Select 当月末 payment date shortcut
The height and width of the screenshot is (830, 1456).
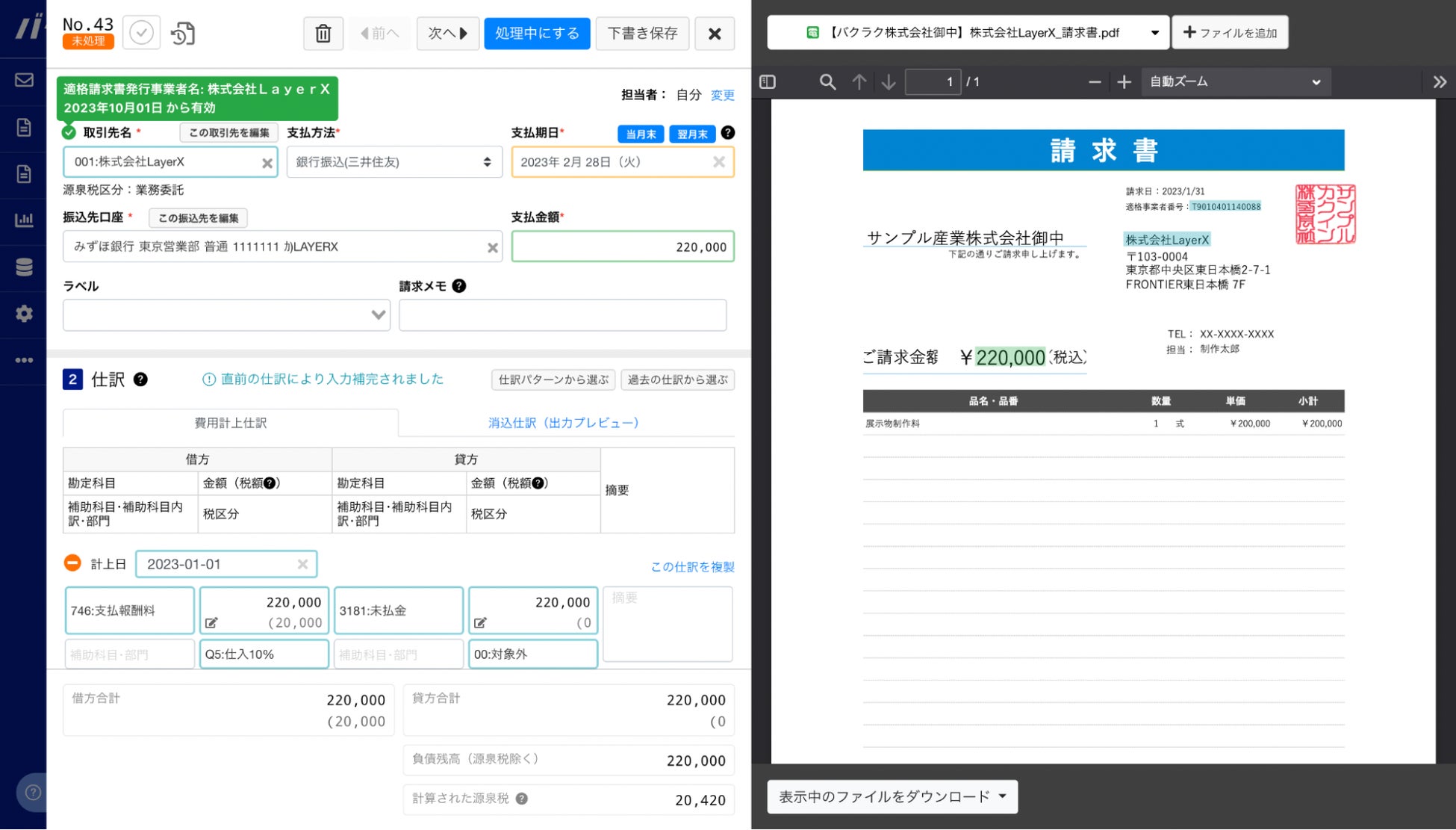tap(641, 134)
